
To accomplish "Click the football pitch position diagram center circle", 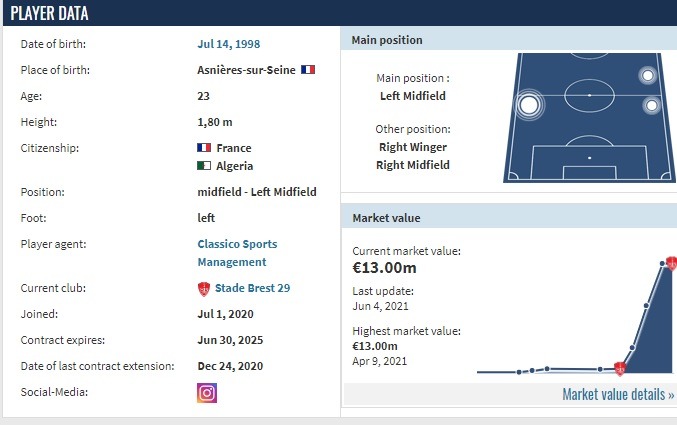I will click(x=589, y=95).
